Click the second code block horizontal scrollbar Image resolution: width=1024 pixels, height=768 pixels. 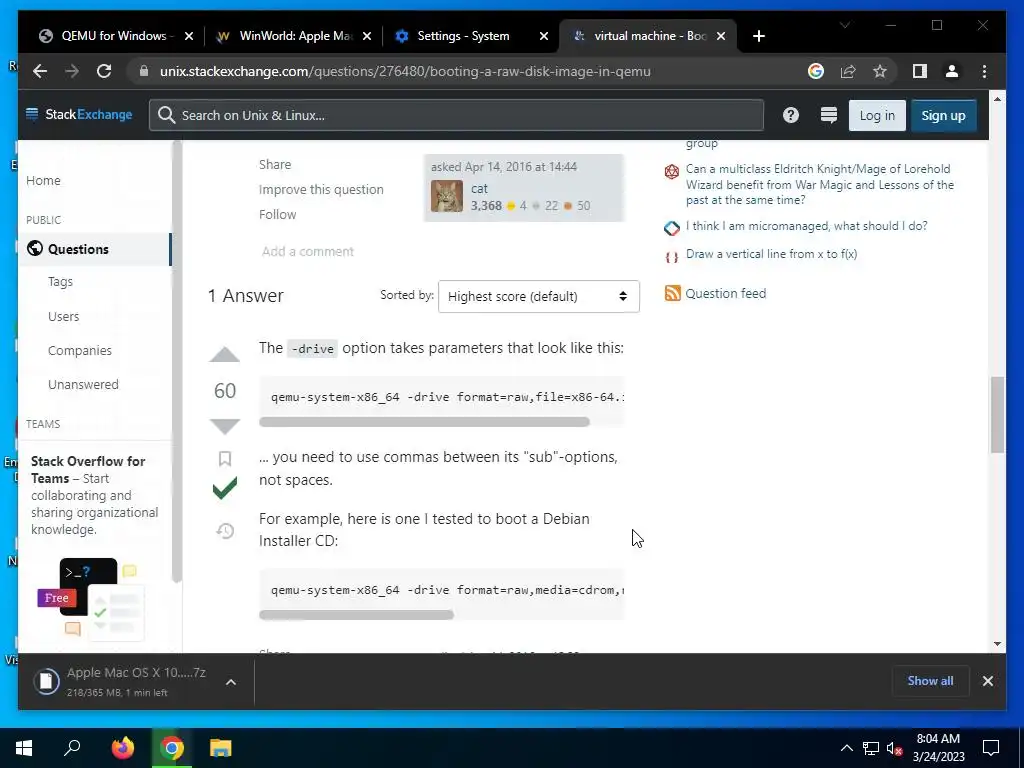coord(356,615)
